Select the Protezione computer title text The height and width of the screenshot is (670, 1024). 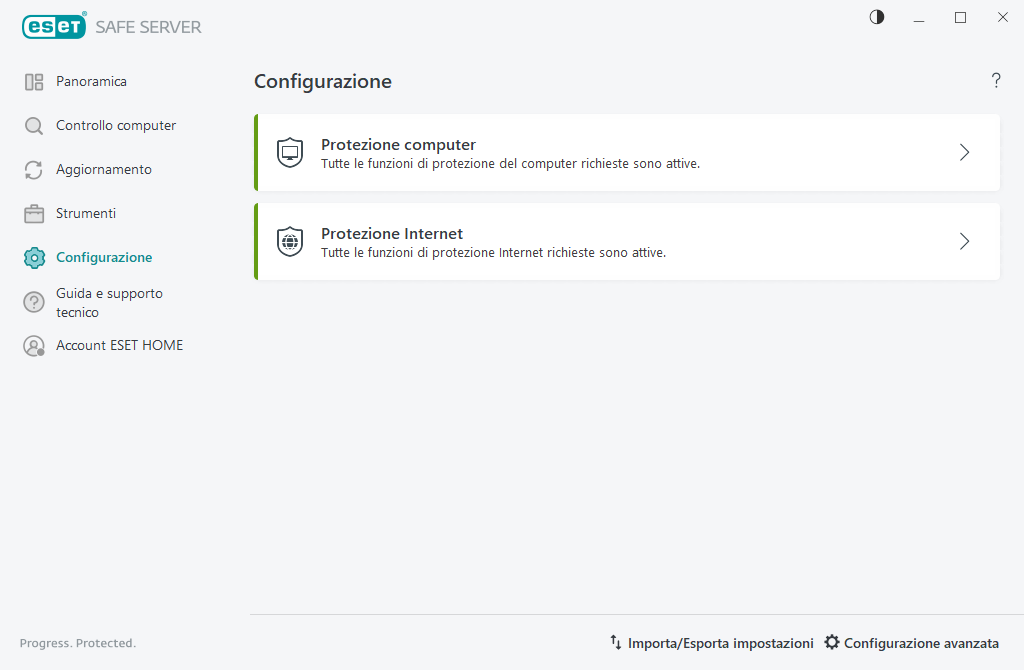[x=398, y=145]
